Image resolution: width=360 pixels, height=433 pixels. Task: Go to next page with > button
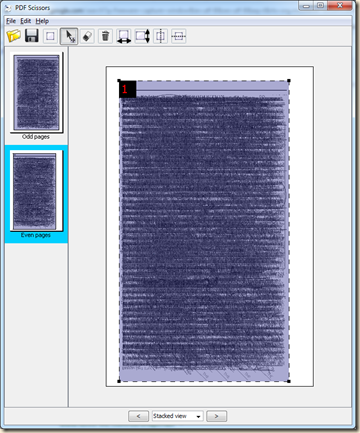click(216, 416)
